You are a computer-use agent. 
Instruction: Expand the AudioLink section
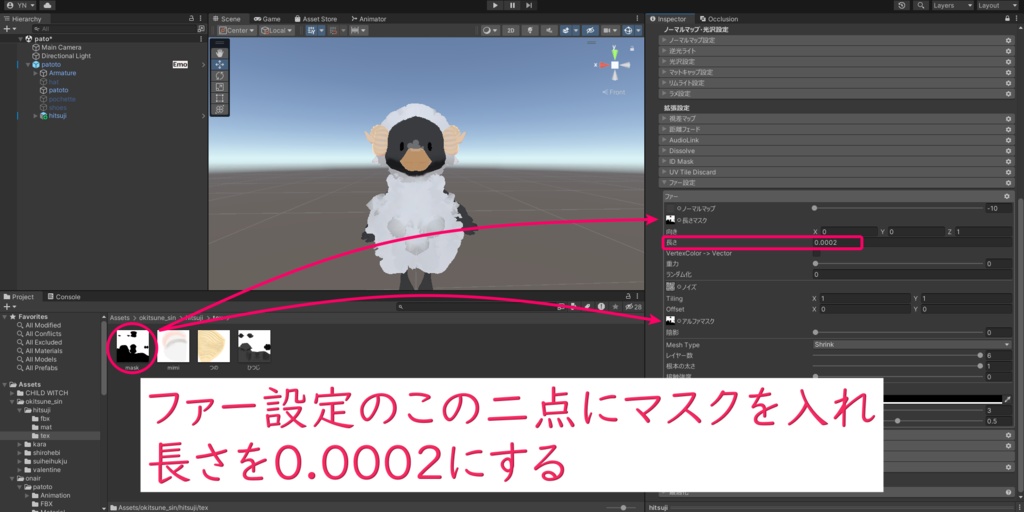coord(836,140)
